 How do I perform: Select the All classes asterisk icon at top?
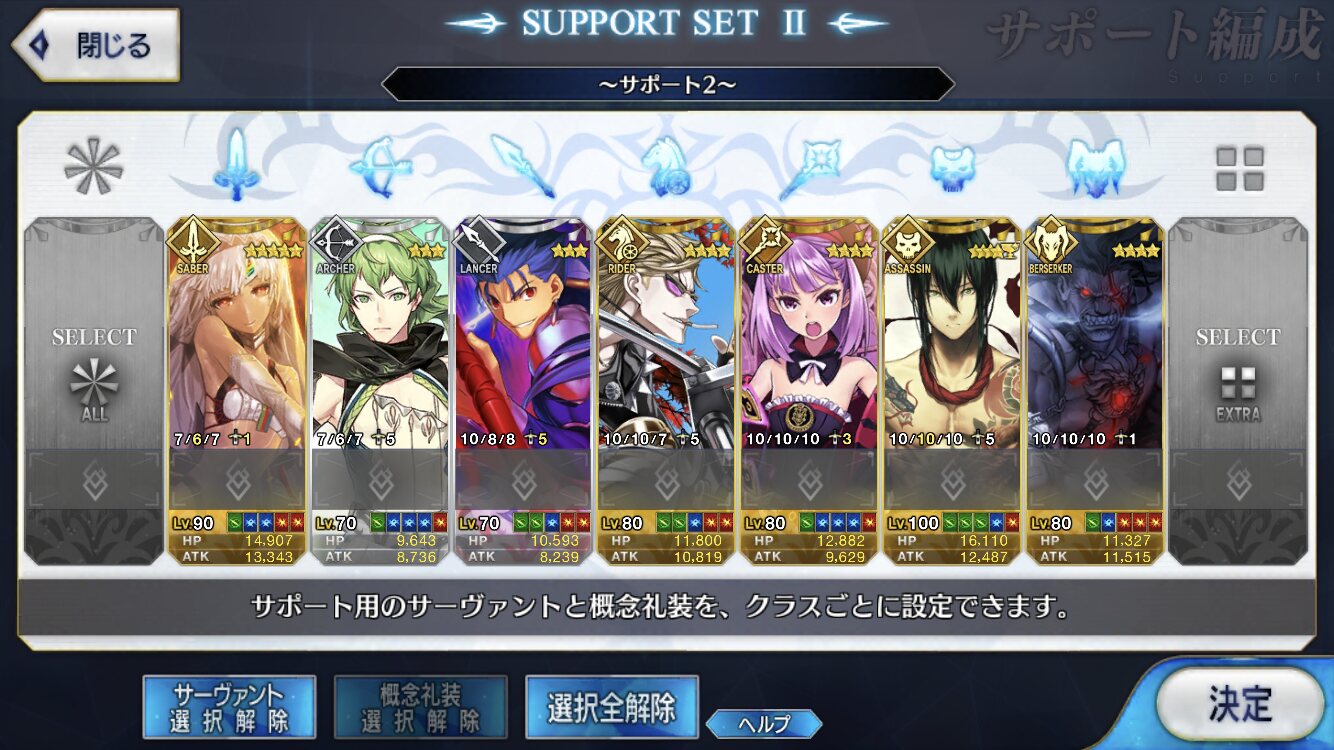(93, 166)
